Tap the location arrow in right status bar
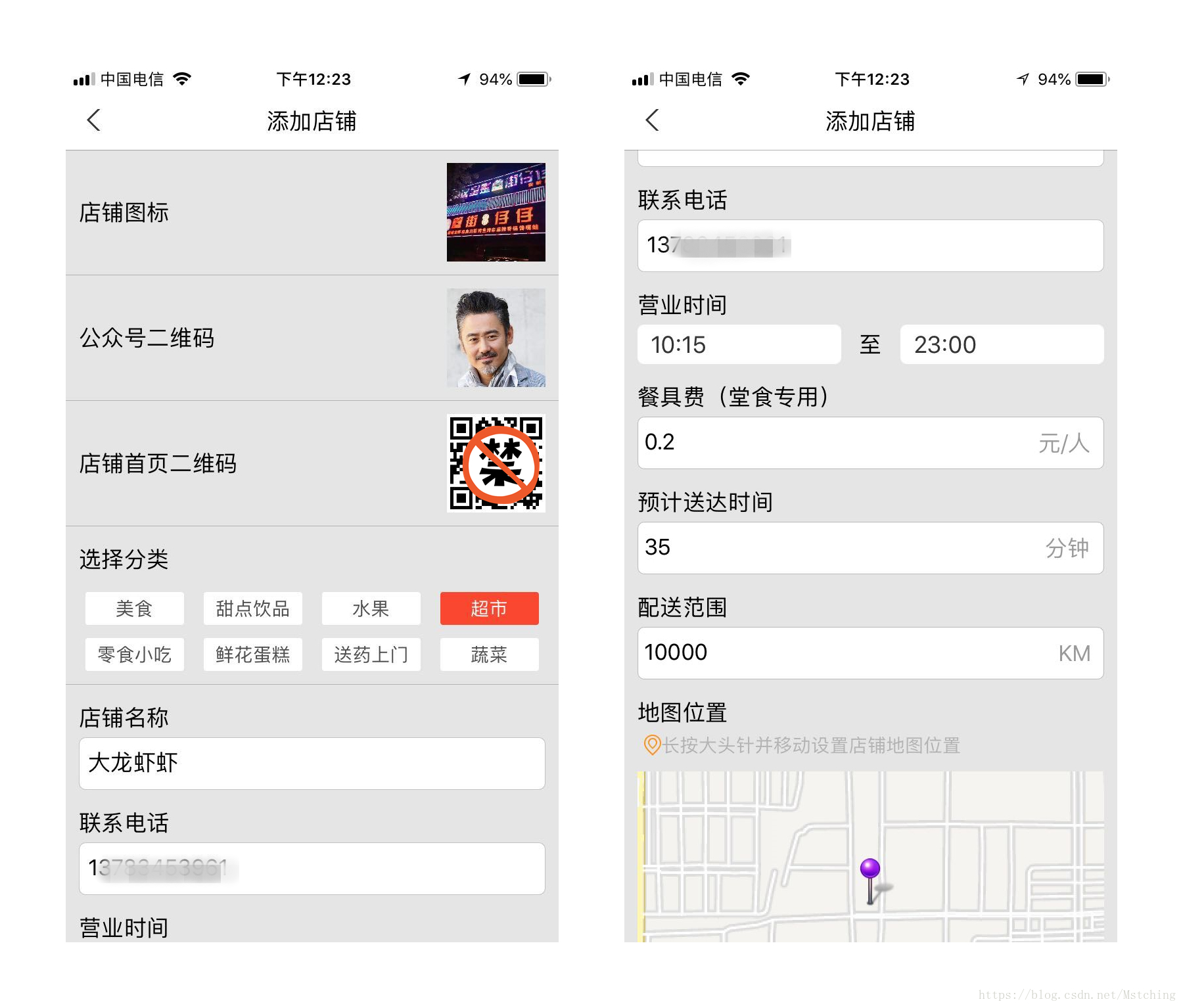 [1023, 80]
